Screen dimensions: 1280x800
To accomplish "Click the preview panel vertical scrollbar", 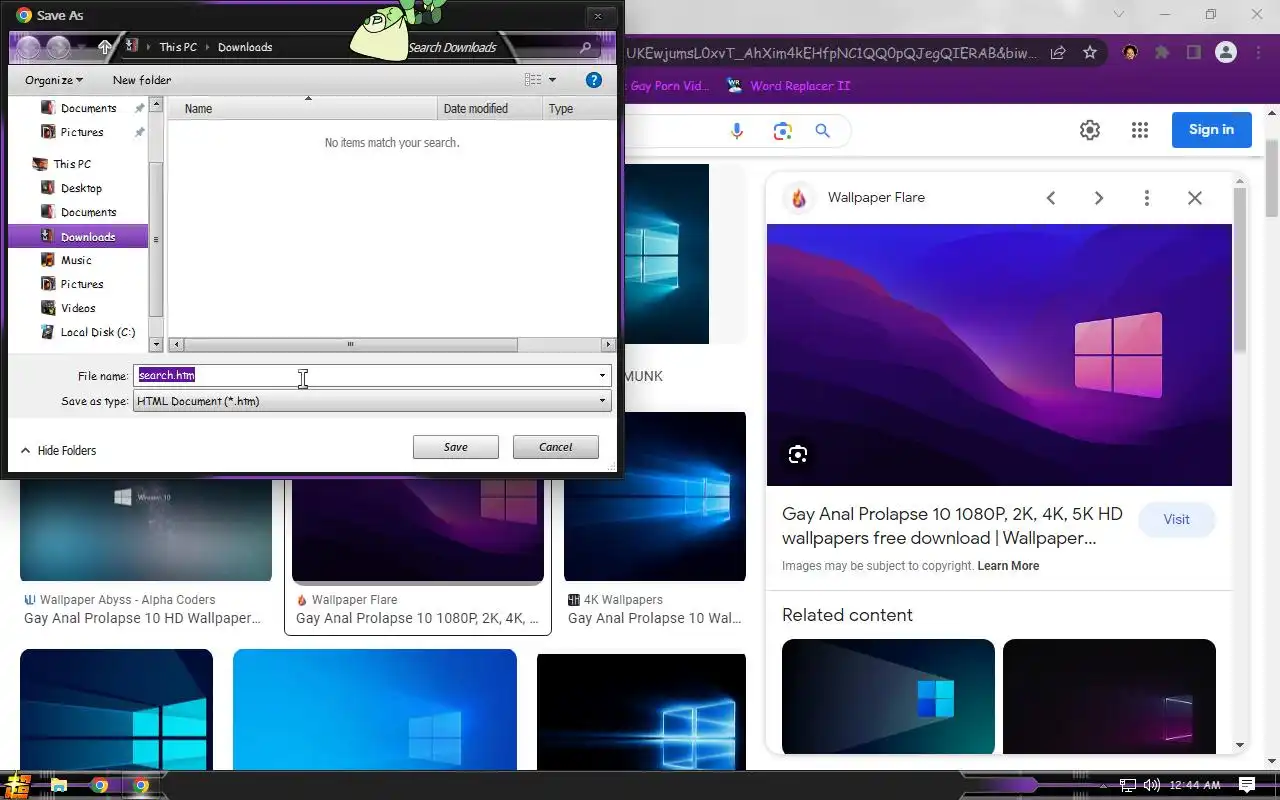I will (x=1240, y=270).
